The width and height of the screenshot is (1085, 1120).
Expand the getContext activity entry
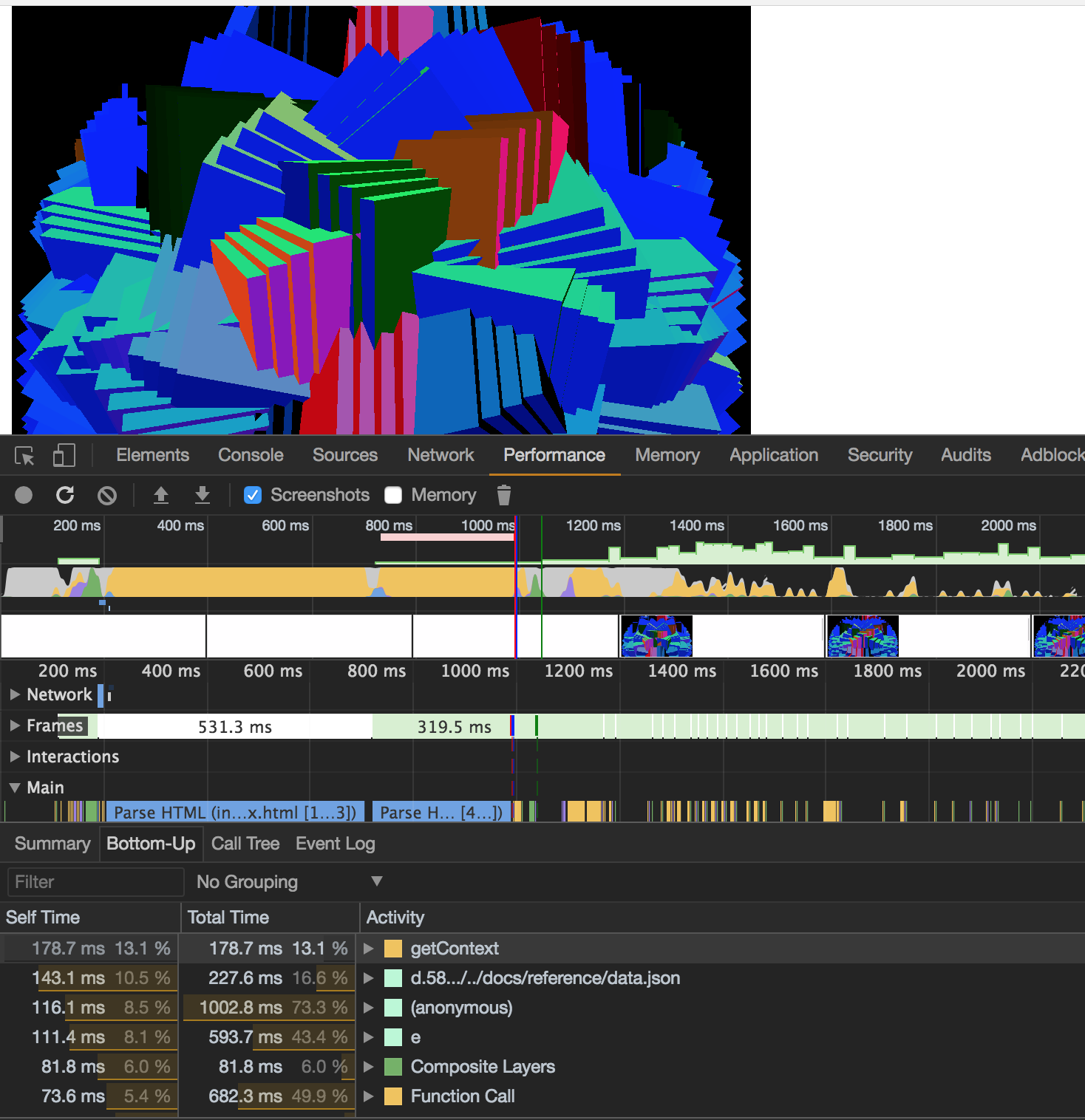coord(369,948)
